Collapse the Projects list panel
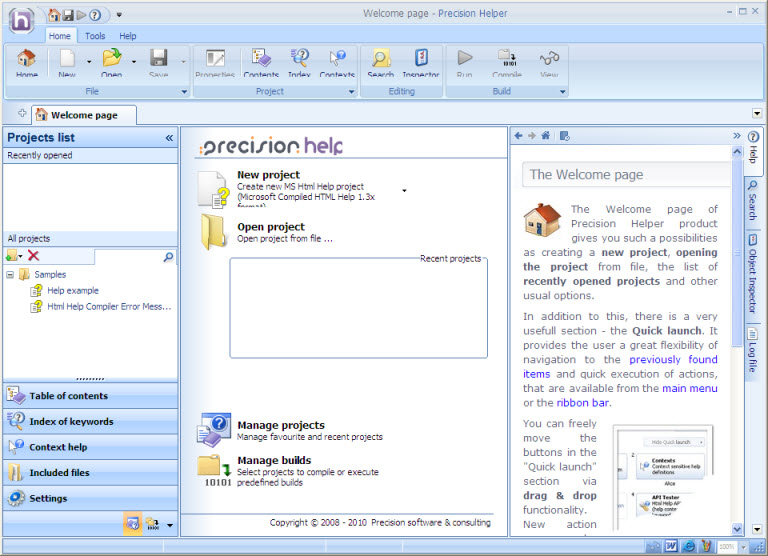The height and width of the screenshot is (556, 768). point(169,138)
